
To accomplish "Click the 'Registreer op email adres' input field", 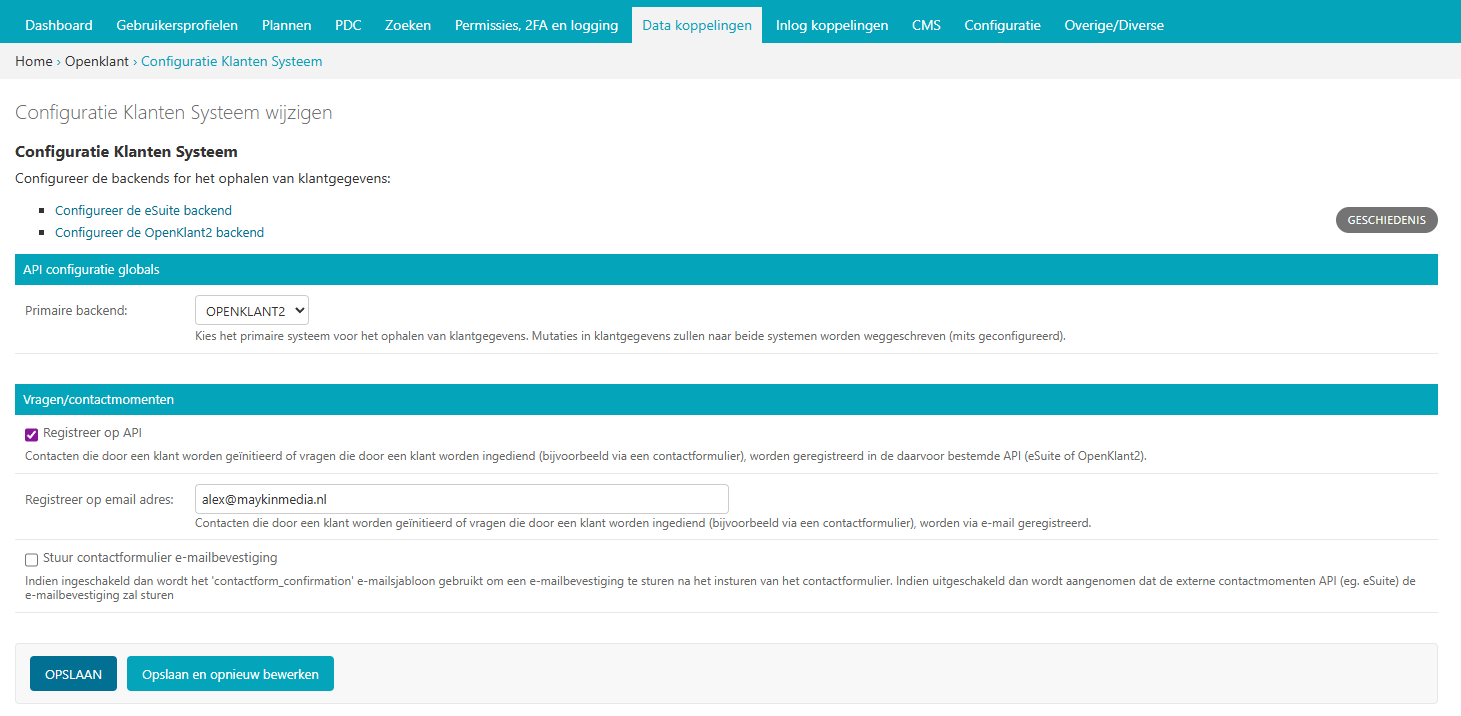I will (461, 498).
